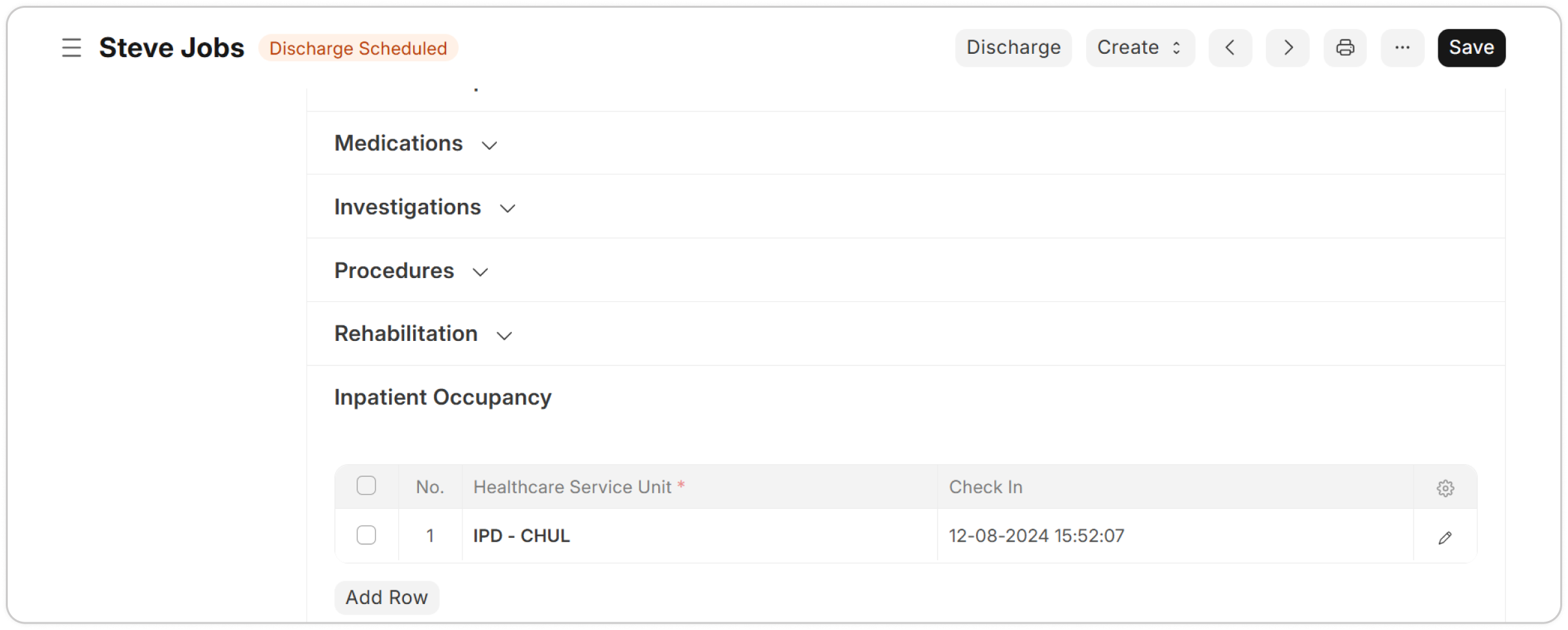Save the Steve Jobs record

[x=1471, y=47]
